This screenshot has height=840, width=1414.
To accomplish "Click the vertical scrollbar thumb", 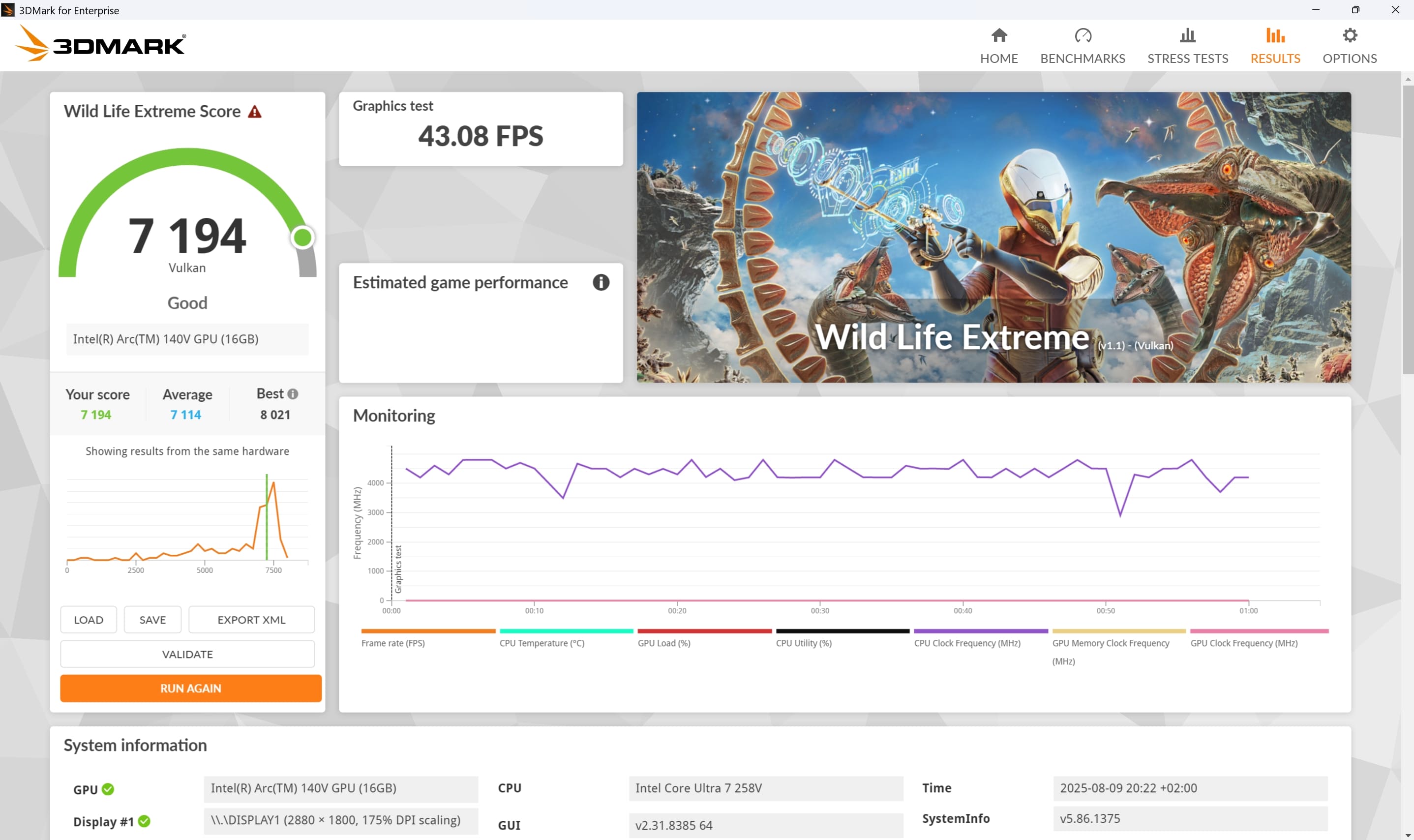I will [1408, 229].
